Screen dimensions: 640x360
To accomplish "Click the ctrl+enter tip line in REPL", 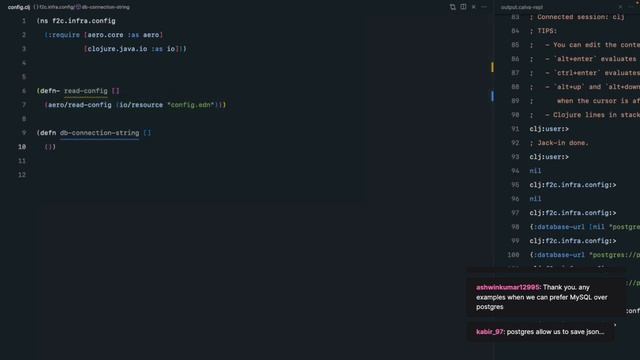I will [584, 73].
